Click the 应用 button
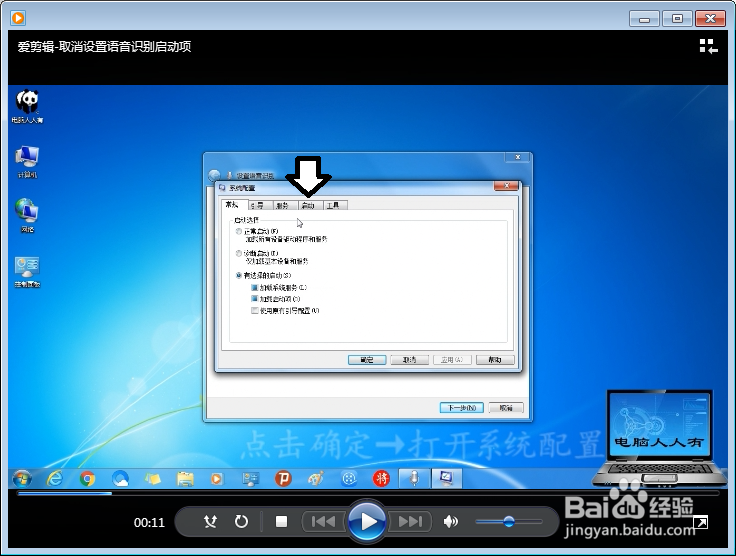Image resolution: width=736 pixels, height=556 pixels. [x=452, y=360]
